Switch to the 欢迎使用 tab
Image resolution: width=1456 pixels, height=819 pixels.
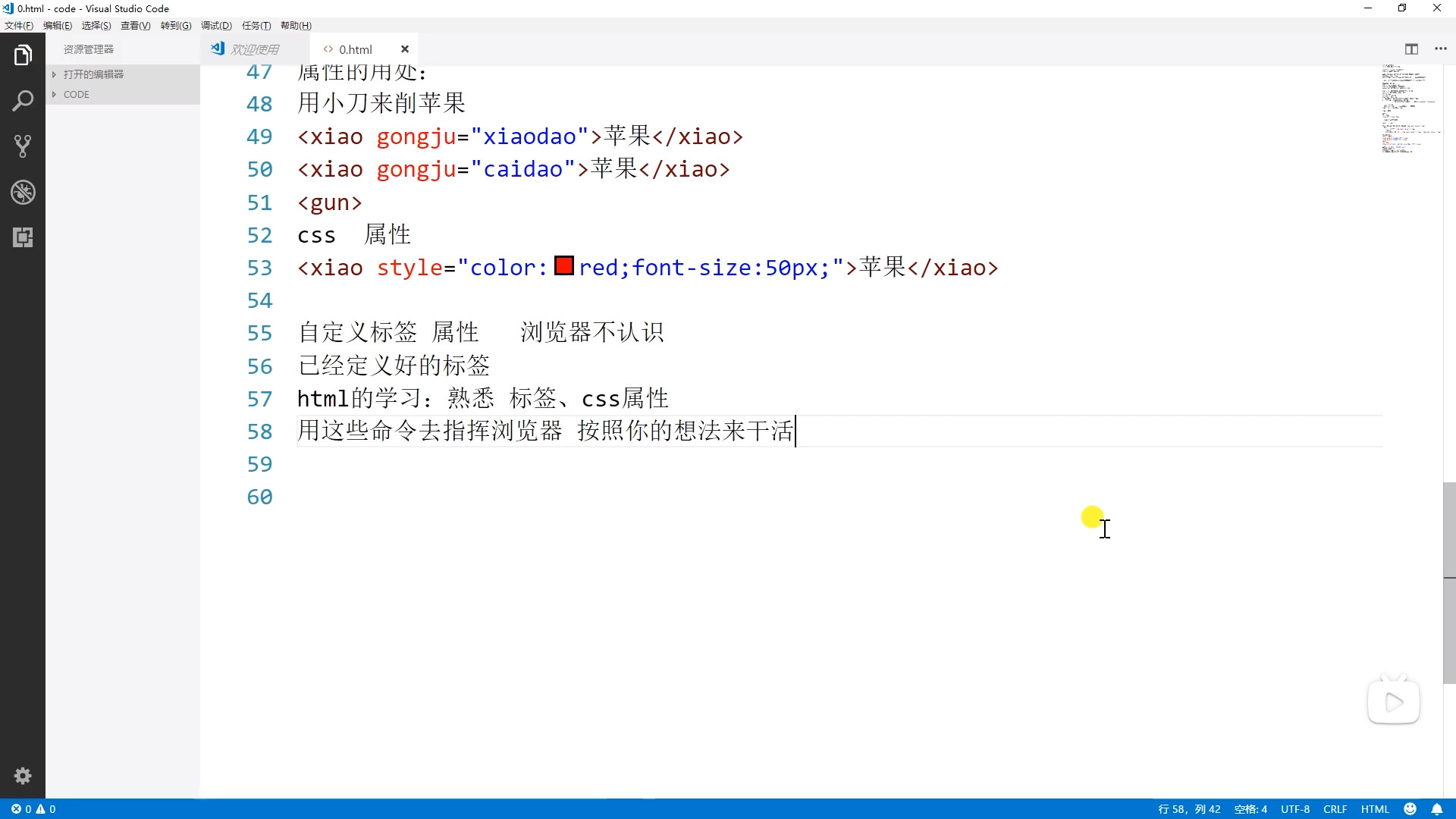click(254, 49)
